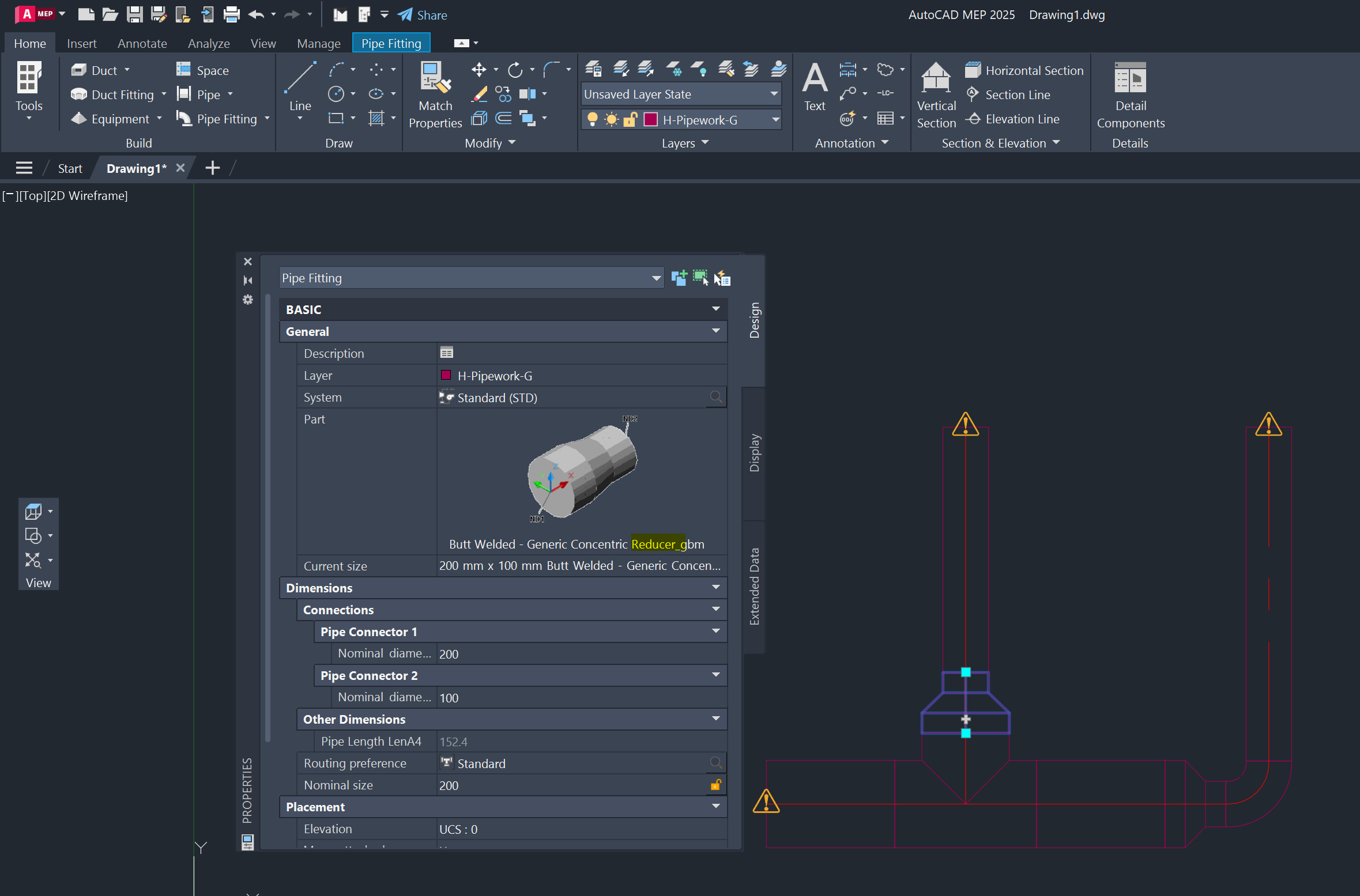Click the H-Pipework-G layer color swatch
Viewport: 1360px width, 896px height.
650,119
